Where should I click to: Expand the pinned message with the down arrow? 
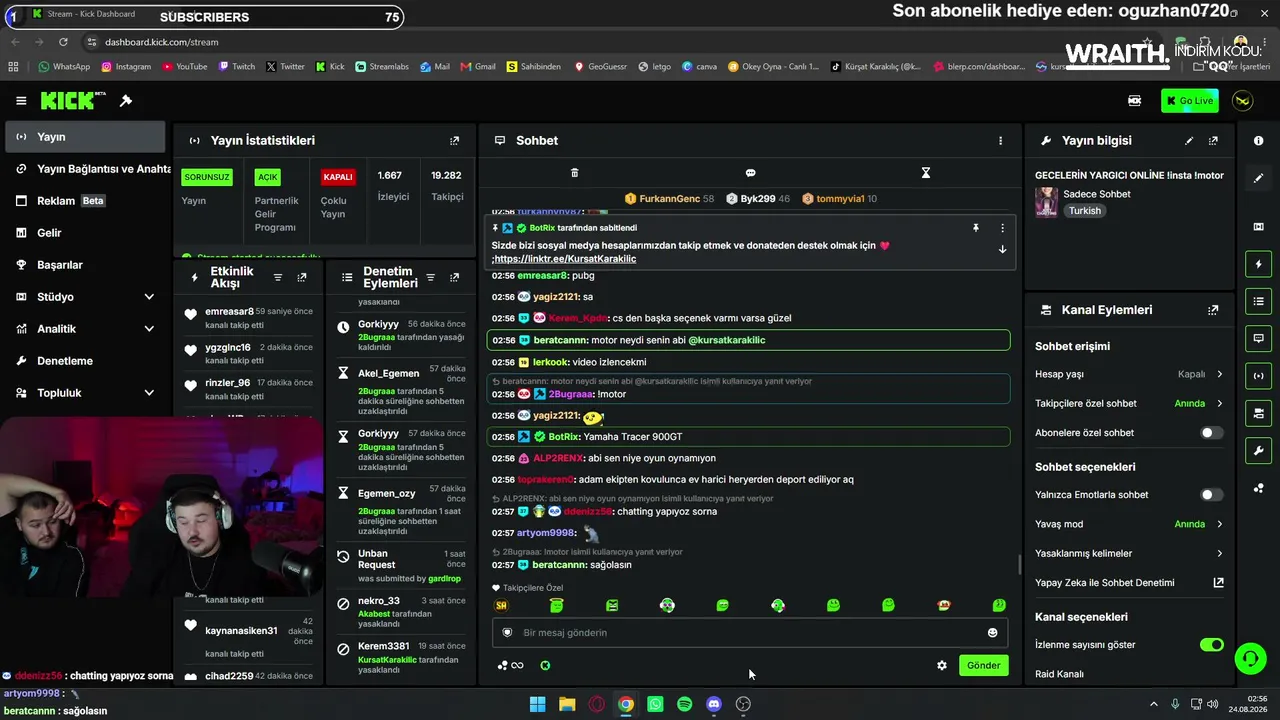(1002, 249)
